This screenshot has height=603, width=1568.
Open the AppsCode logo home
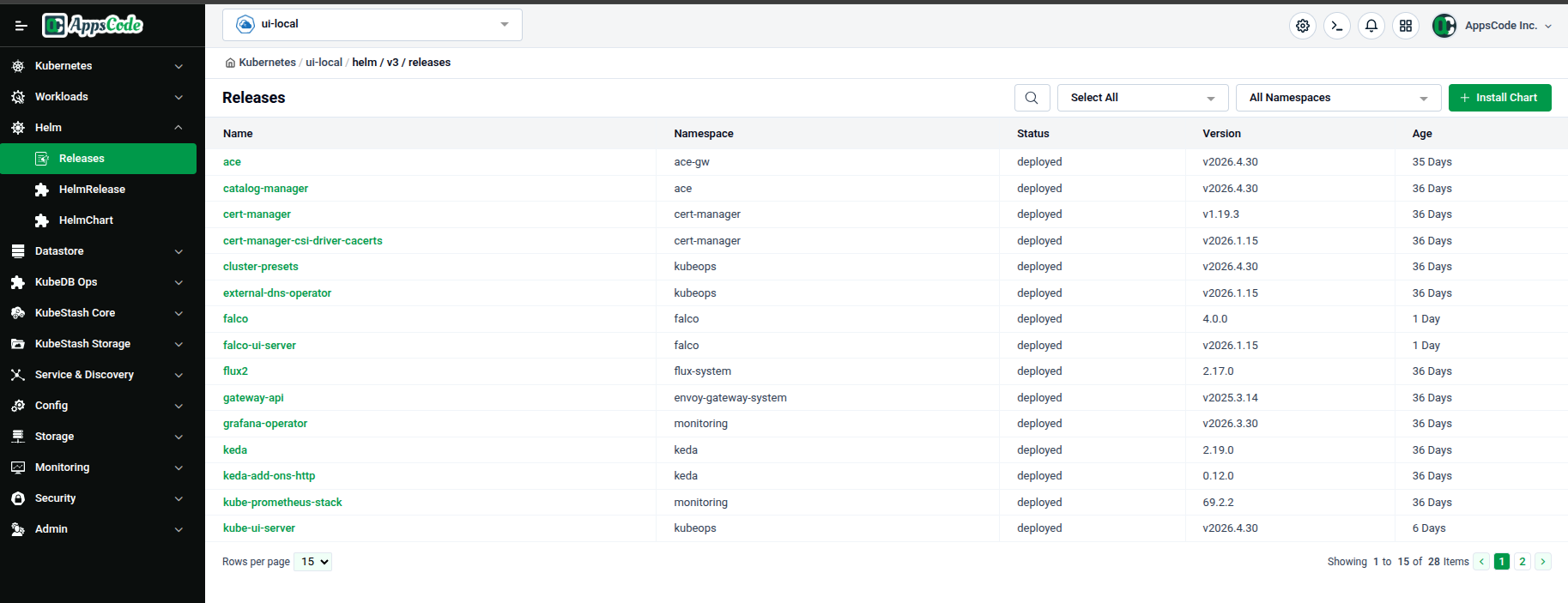pyautogui.click(x=93, y=25)
